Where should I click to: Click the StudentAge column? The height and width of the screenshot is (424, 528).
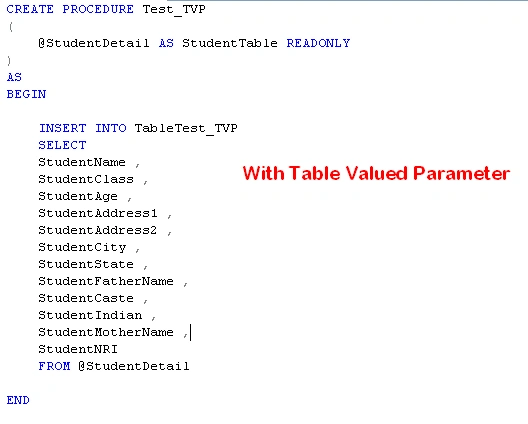click(x=78, y=196)
